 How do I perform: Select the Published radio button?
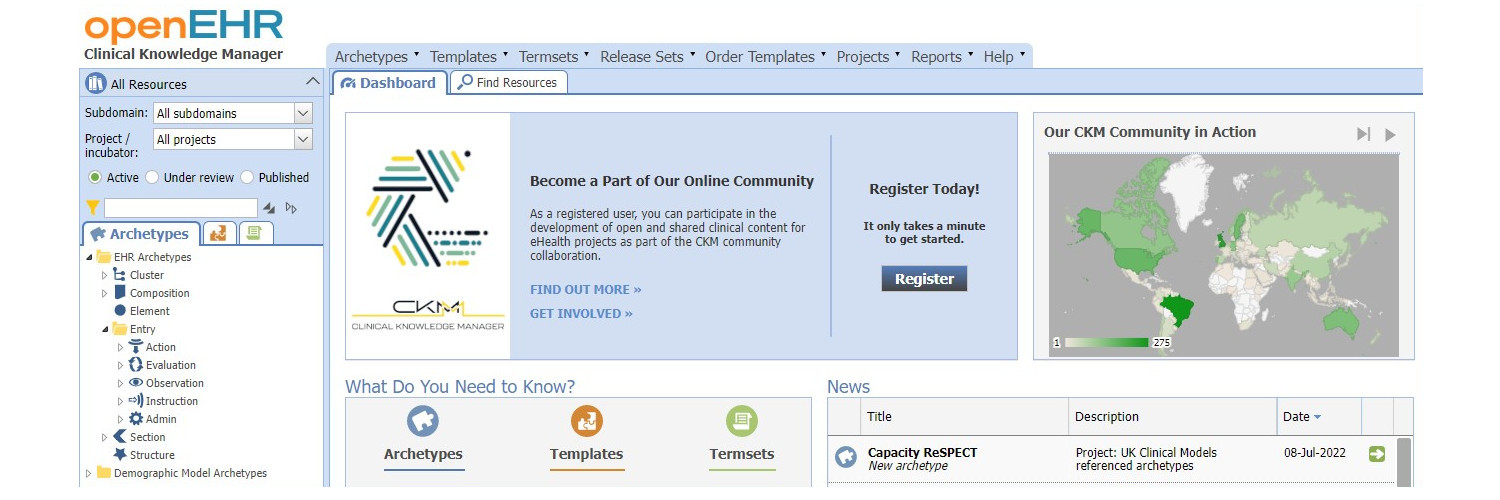pyautogui.click(x=247, y=177)
